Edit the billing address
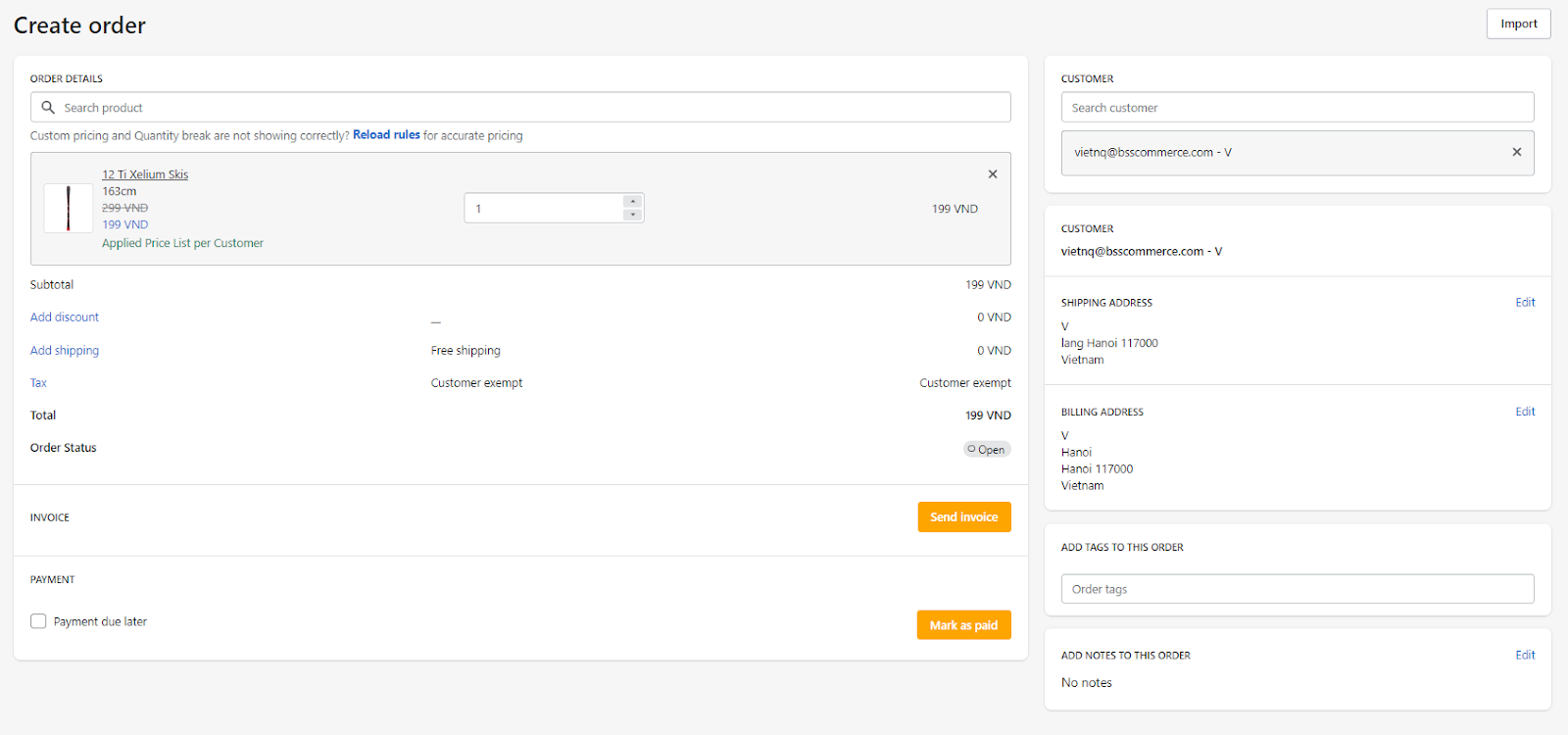 click(x=1525, y=412)
